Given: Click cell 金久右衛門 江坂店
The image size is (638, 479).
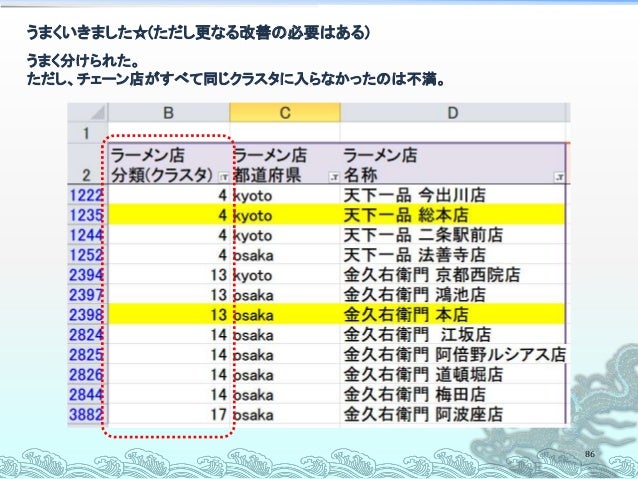Looking at the screenshot, I should point(452,335).
